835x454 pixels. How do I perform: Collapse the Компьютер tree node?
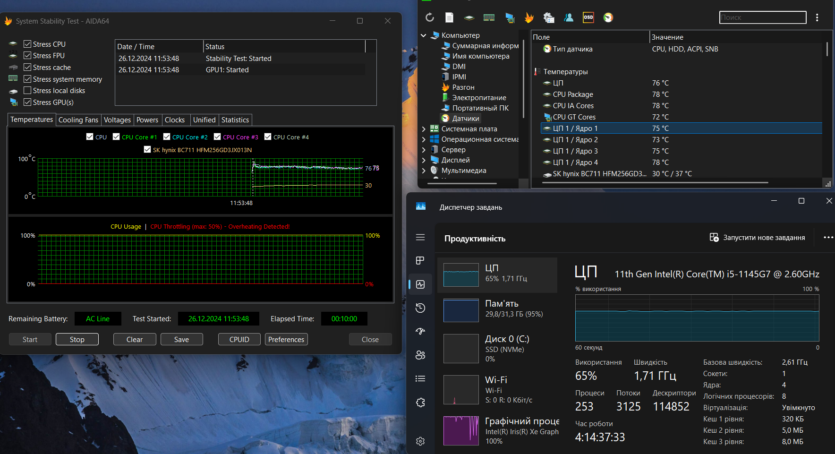424,35
